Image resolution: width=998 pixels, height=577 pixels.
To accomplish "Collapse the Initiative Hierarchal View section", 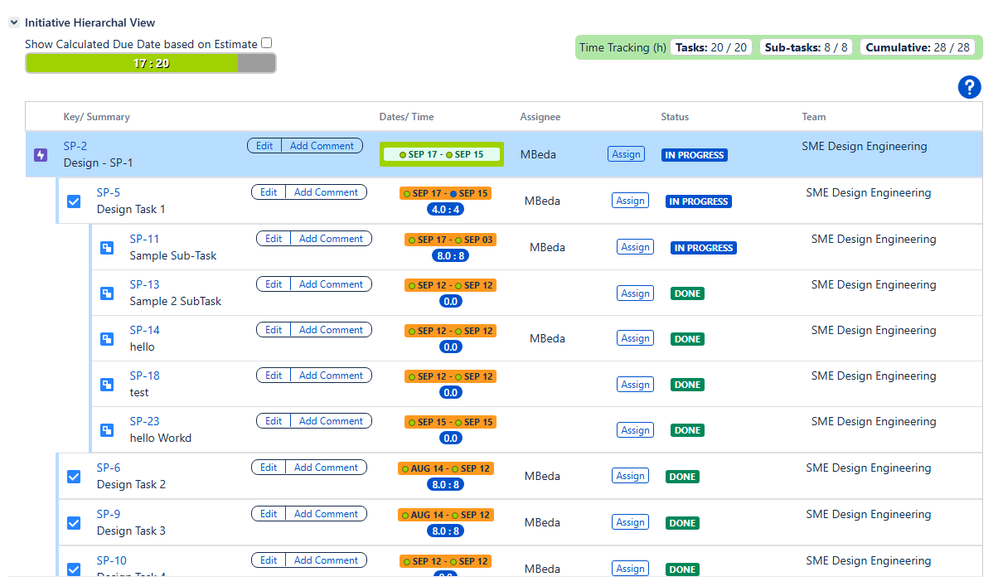I will point(14,23).
